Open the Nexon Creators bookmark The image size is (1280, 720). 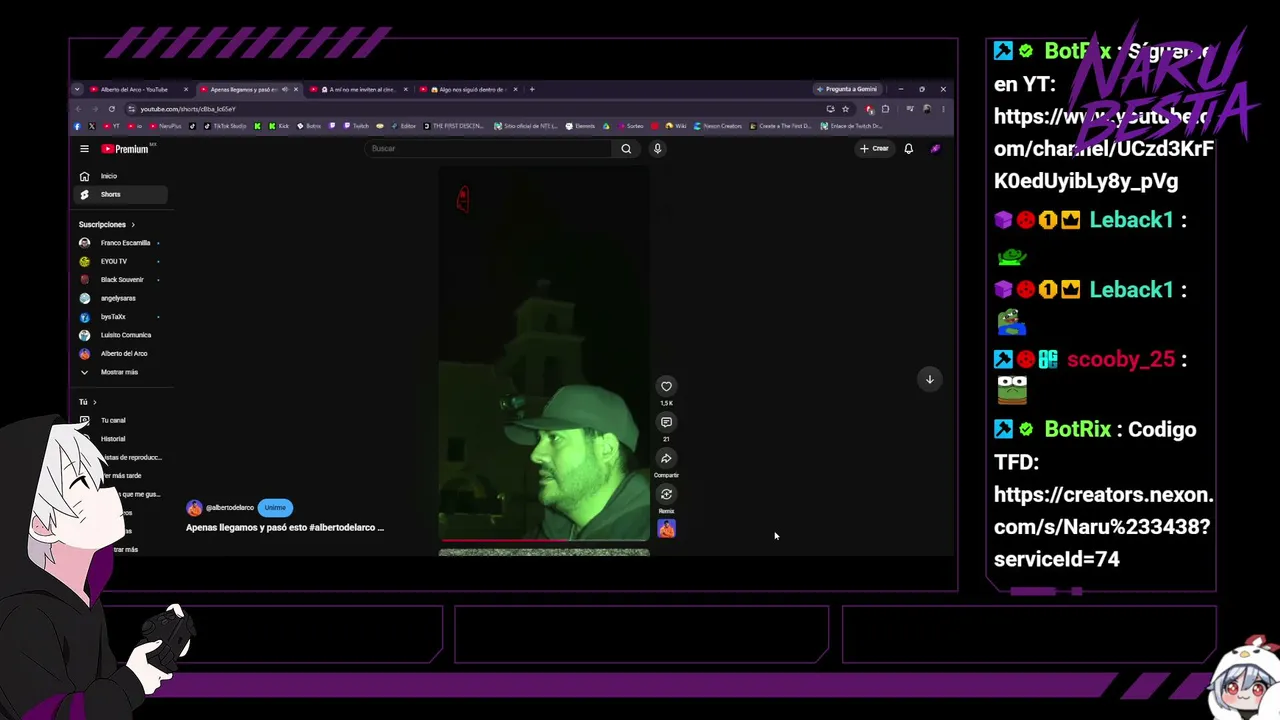click(x=718, y=126)
